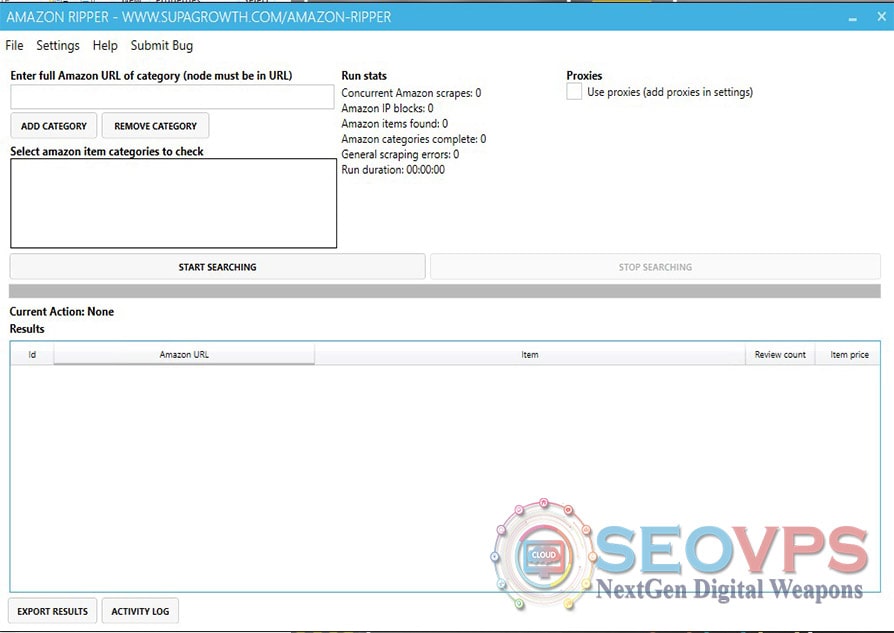Click the EXPORT RESULTS button
The image size is (894, 633).
click(x=52, y=611)
